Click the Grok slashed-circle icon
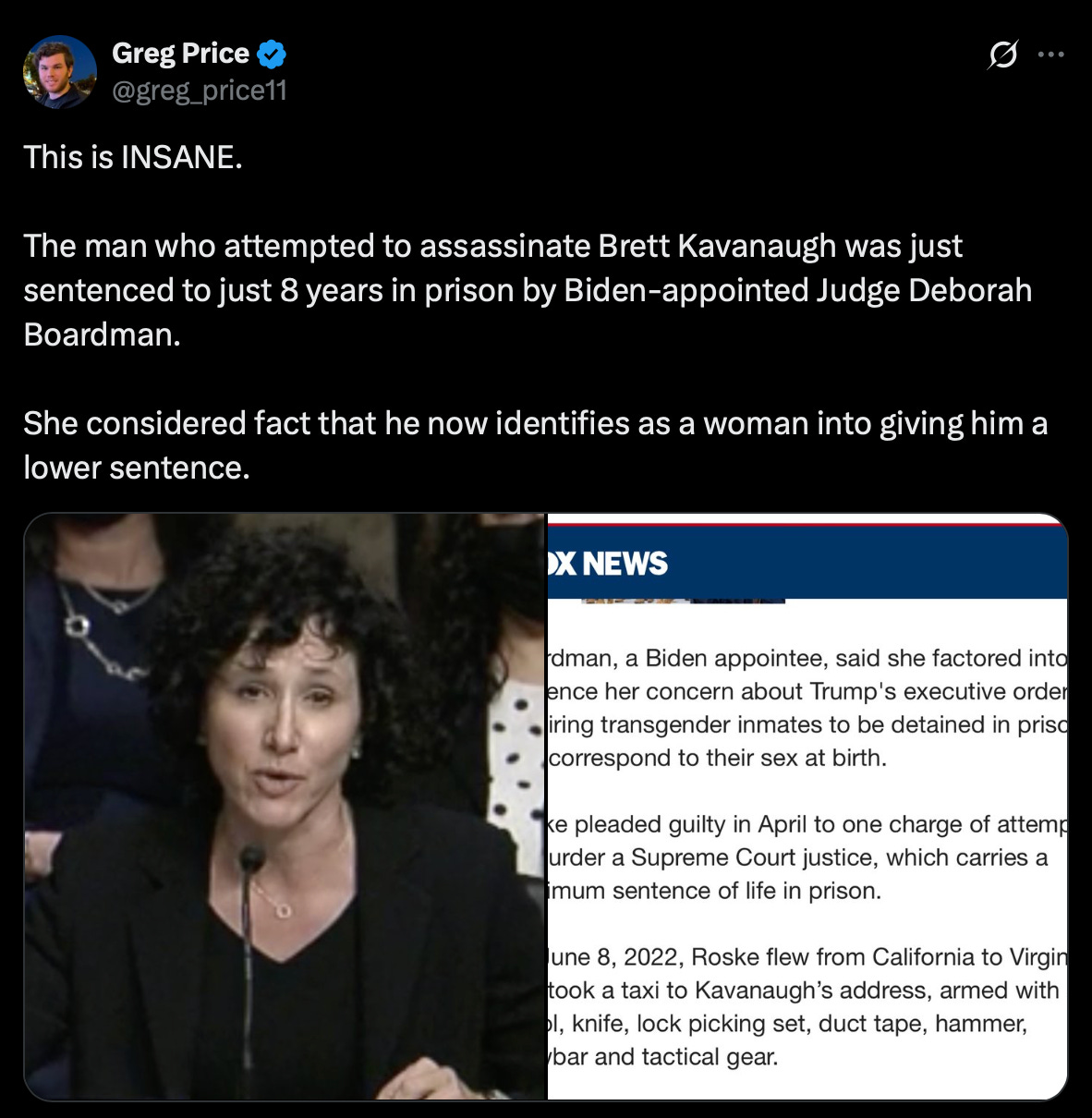 pyautogui.click(x=1002, y=55)
